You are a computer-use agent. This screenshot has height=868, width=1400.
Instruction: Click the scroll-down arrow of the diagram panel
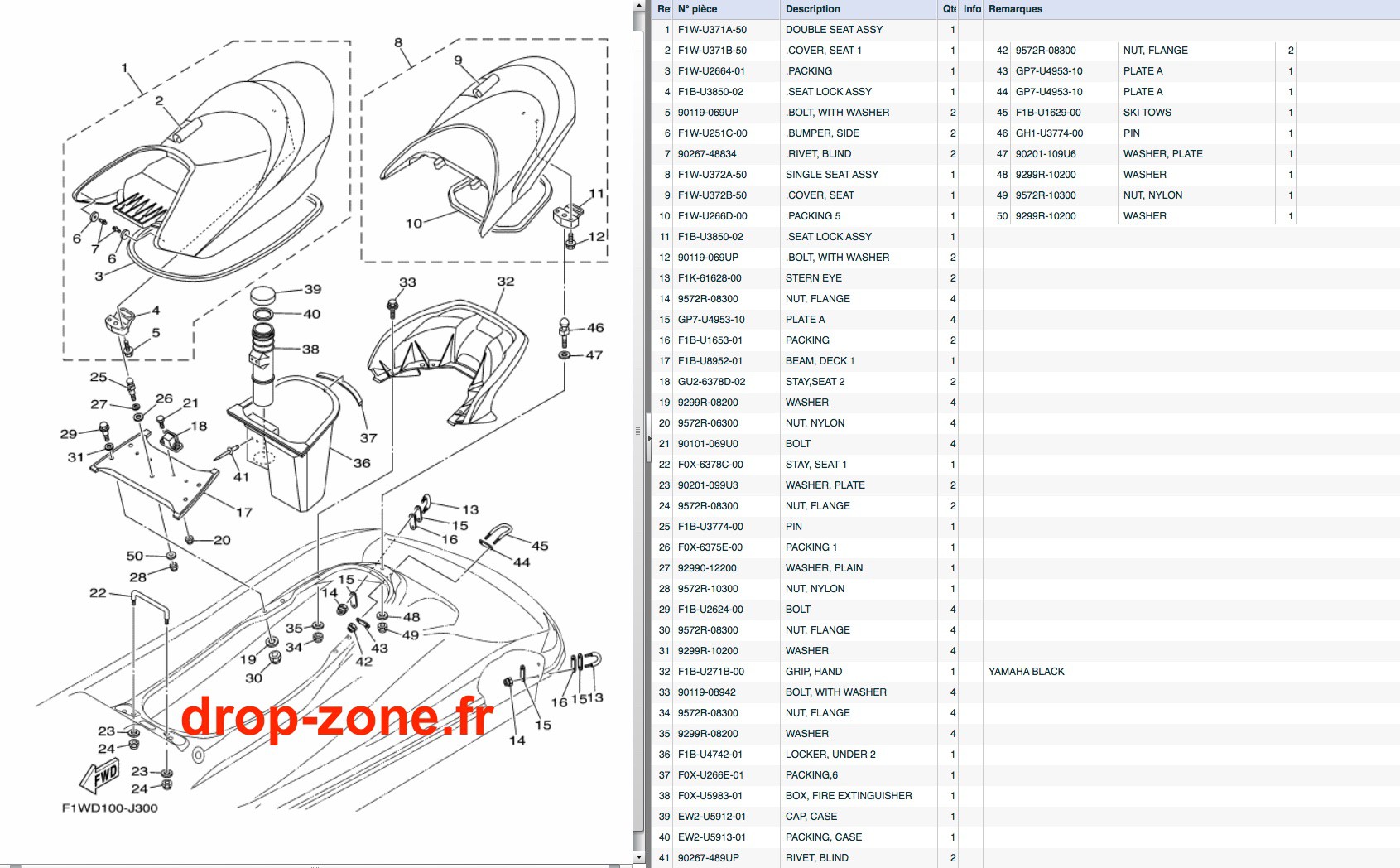coord(638,857)
